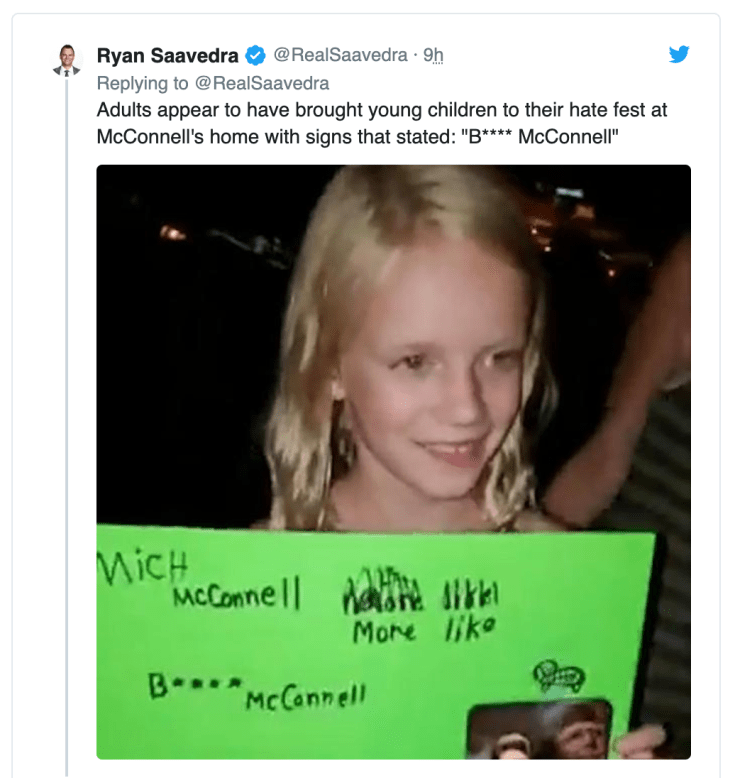
Task: Click the quoted "B**** McConnell" in the tweet text
Action: click(544, 136)
